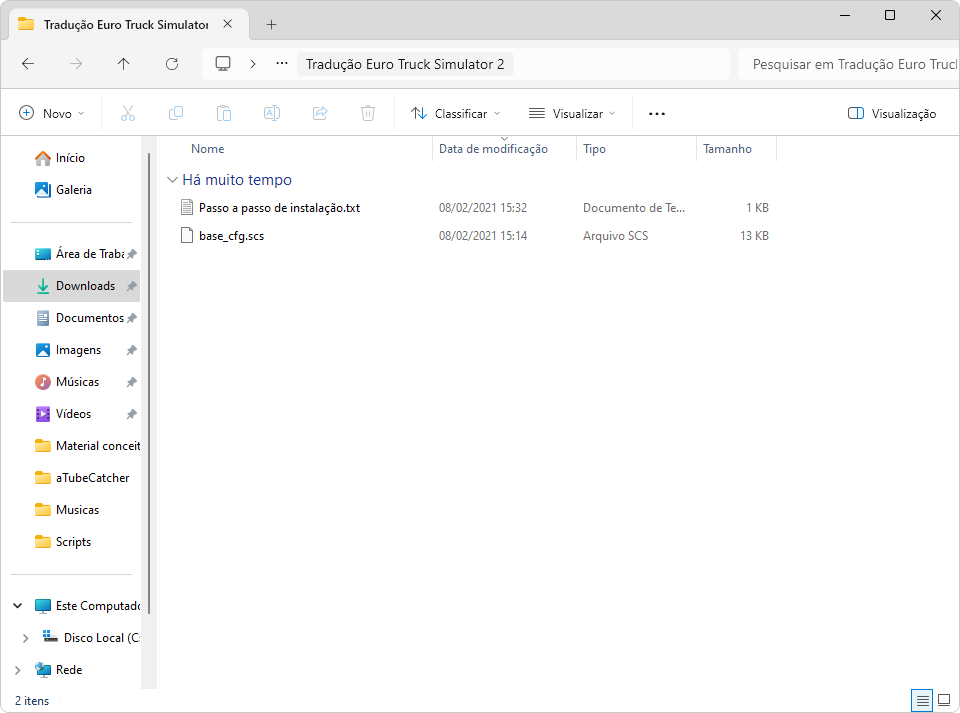Click the PC monitor icon in address bar
This screenshot has width=960, height=713.
click(223, 64)
